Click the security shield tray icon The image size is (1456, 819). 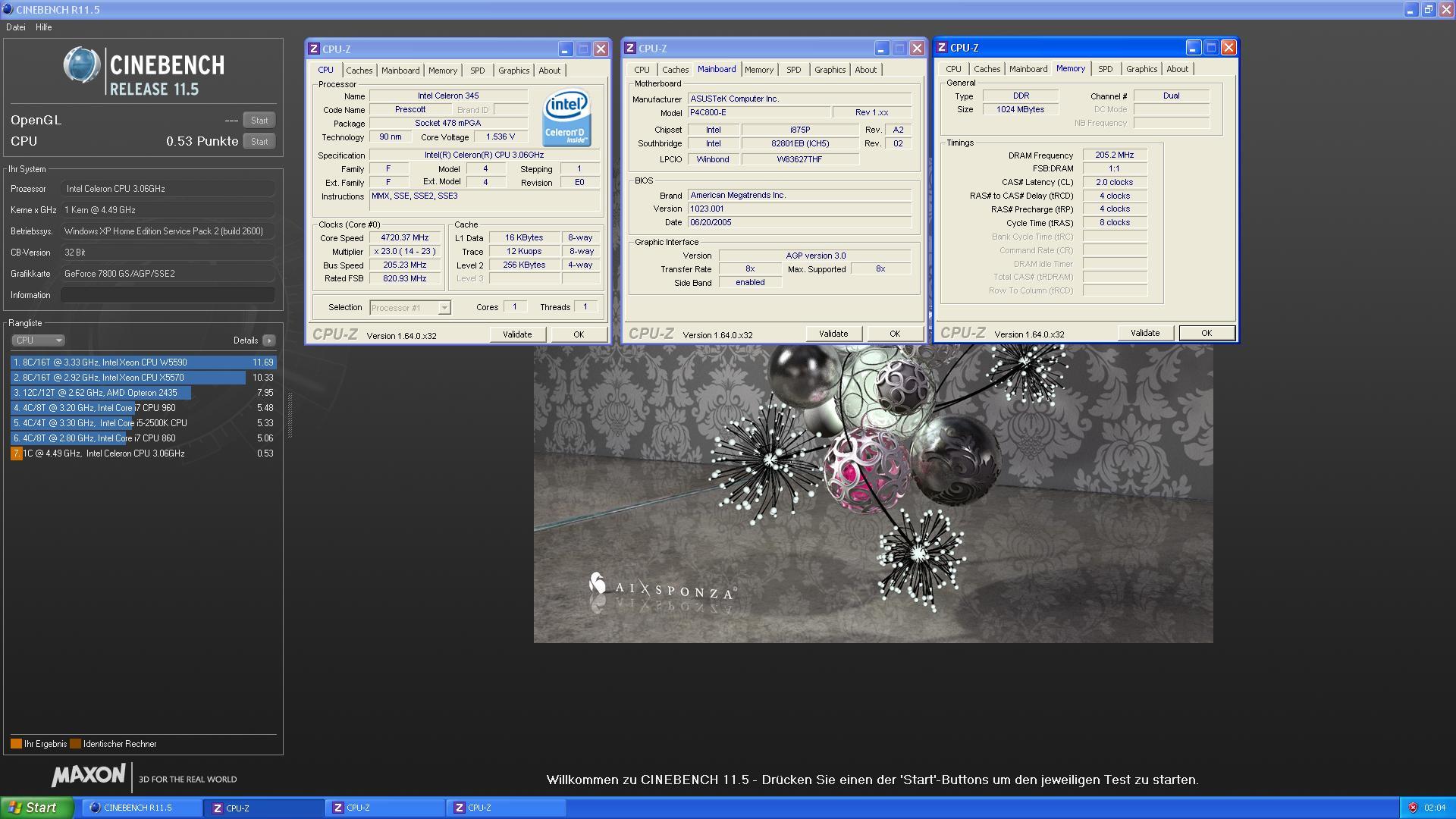coord(1413,808)
